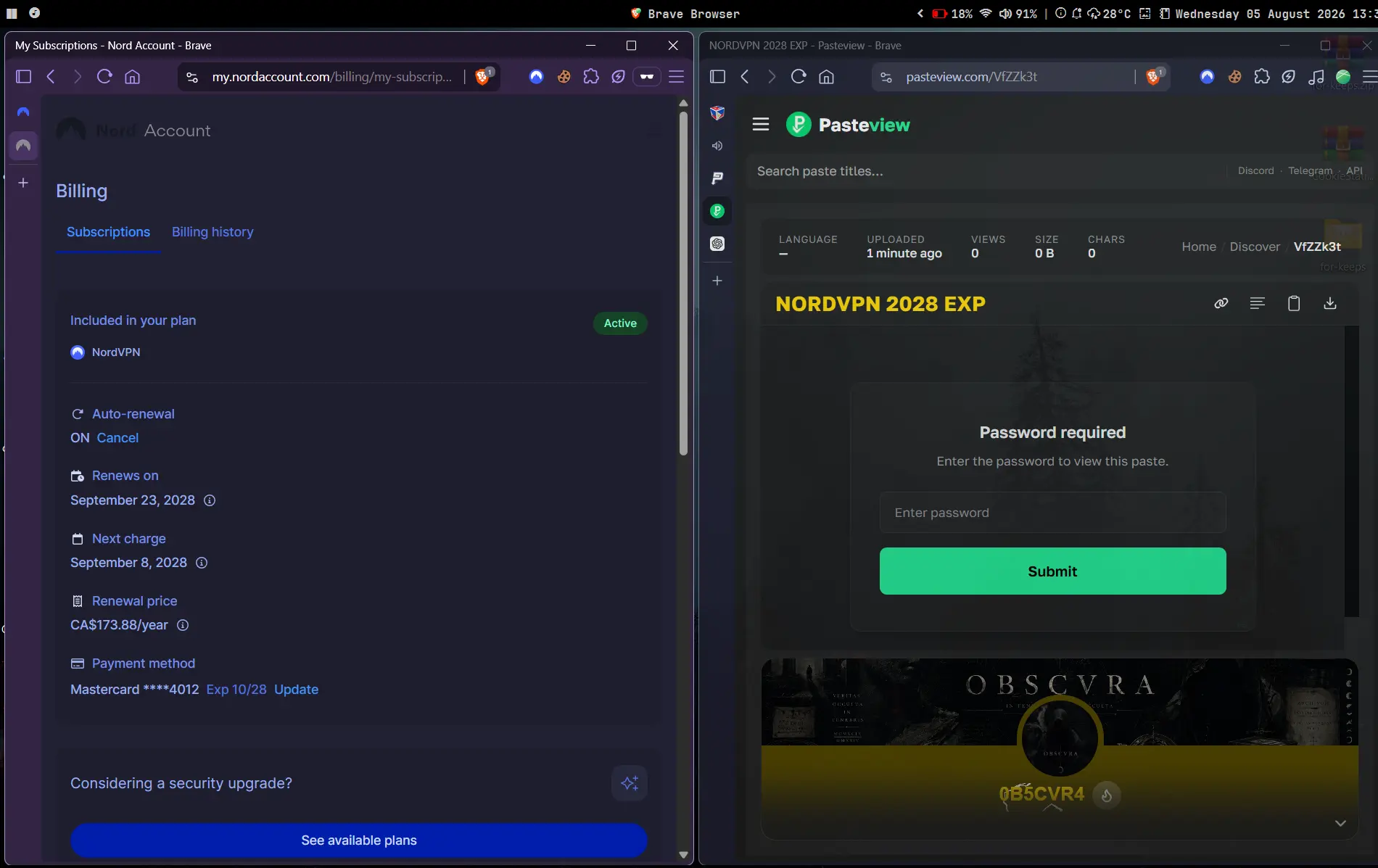1378x868 pixels.
Task: Click See available plans button
Action: click(x=359, y=840)
